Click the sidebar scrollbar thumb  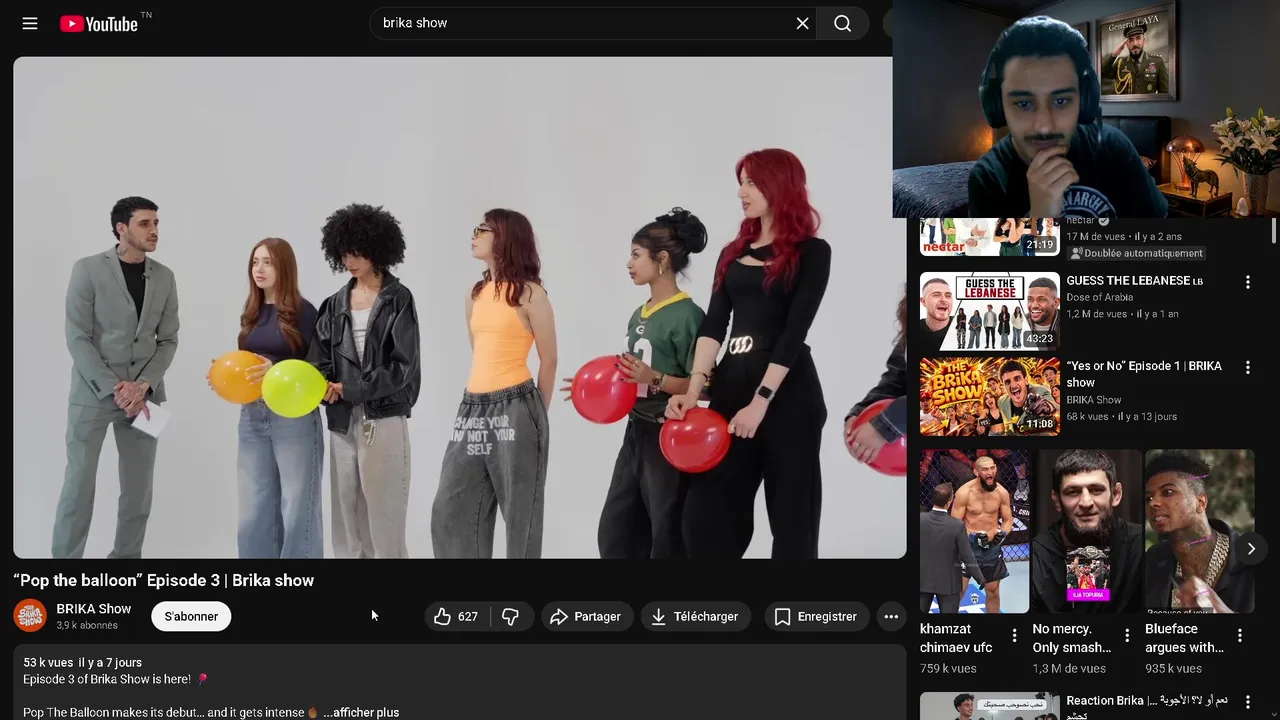(1273, 229)
